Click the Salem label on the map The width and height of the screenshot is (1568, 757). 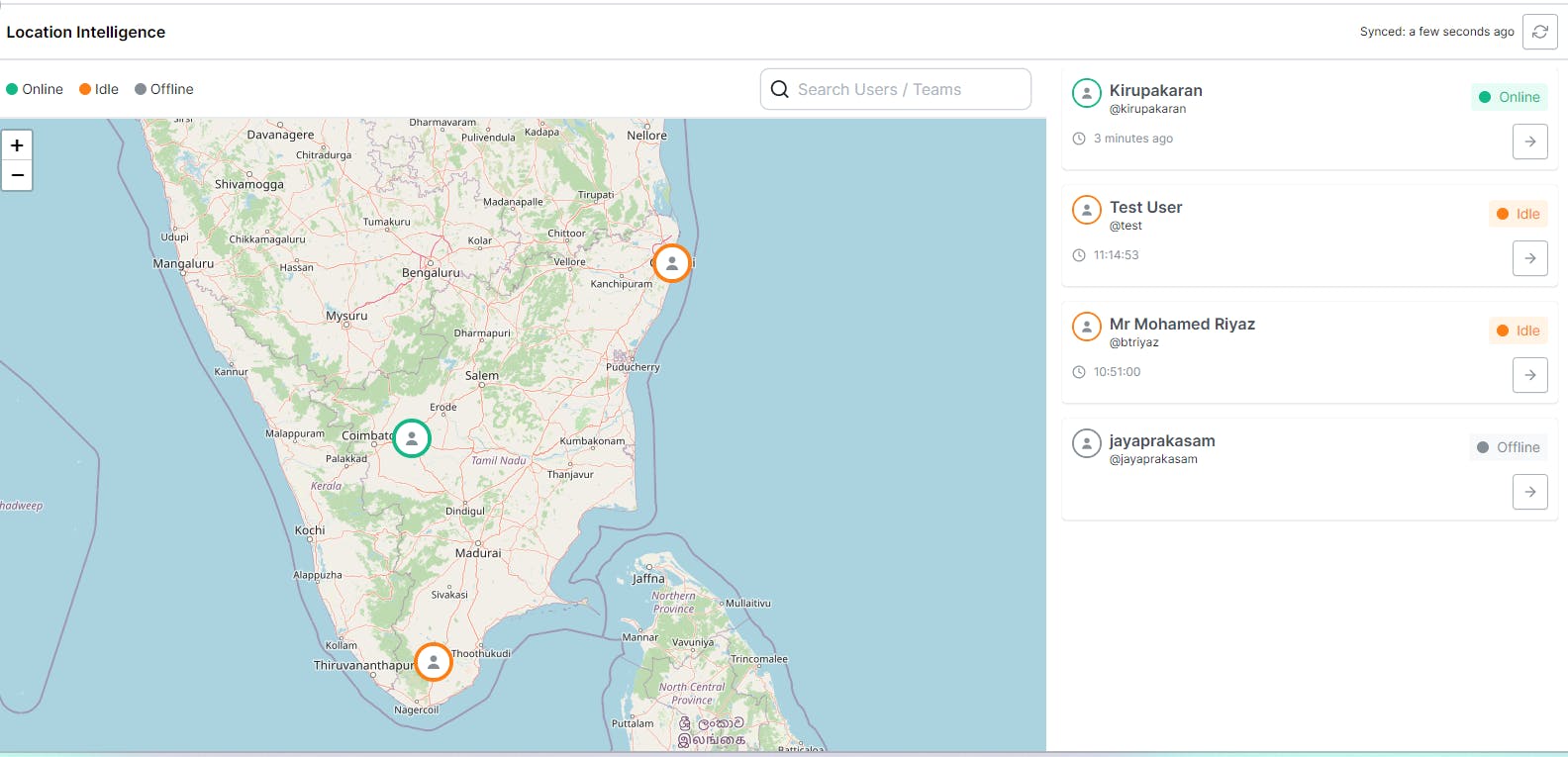(x=482, y=376)
